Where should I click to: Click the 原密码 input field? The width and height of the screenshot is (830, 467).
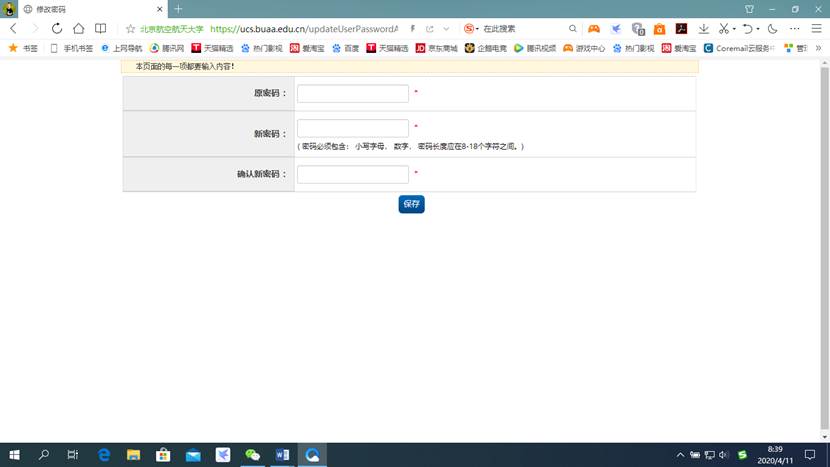click(352, 93)
